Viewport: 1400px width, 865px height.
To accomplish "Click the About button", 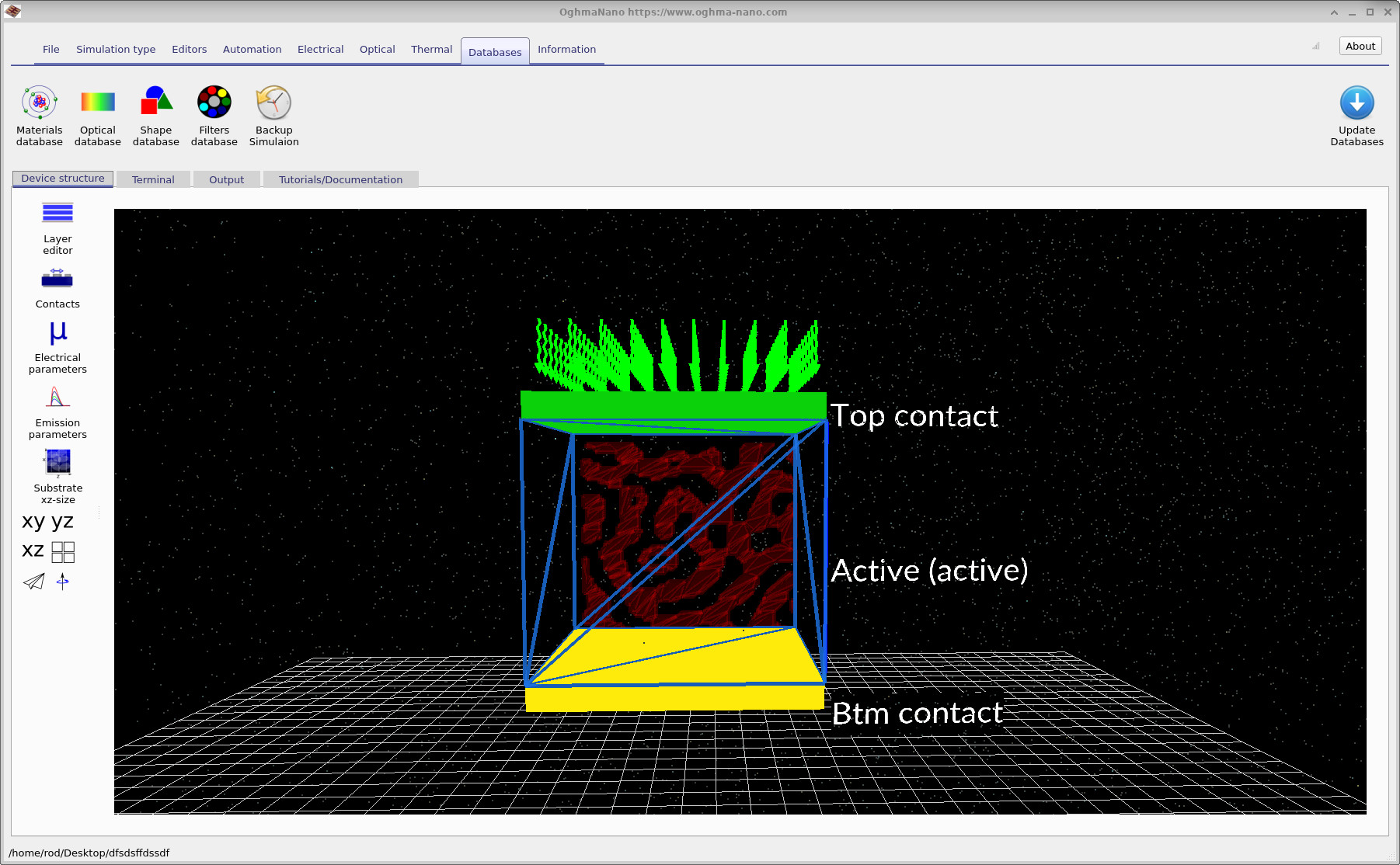I will click(x=1360, y=46).
